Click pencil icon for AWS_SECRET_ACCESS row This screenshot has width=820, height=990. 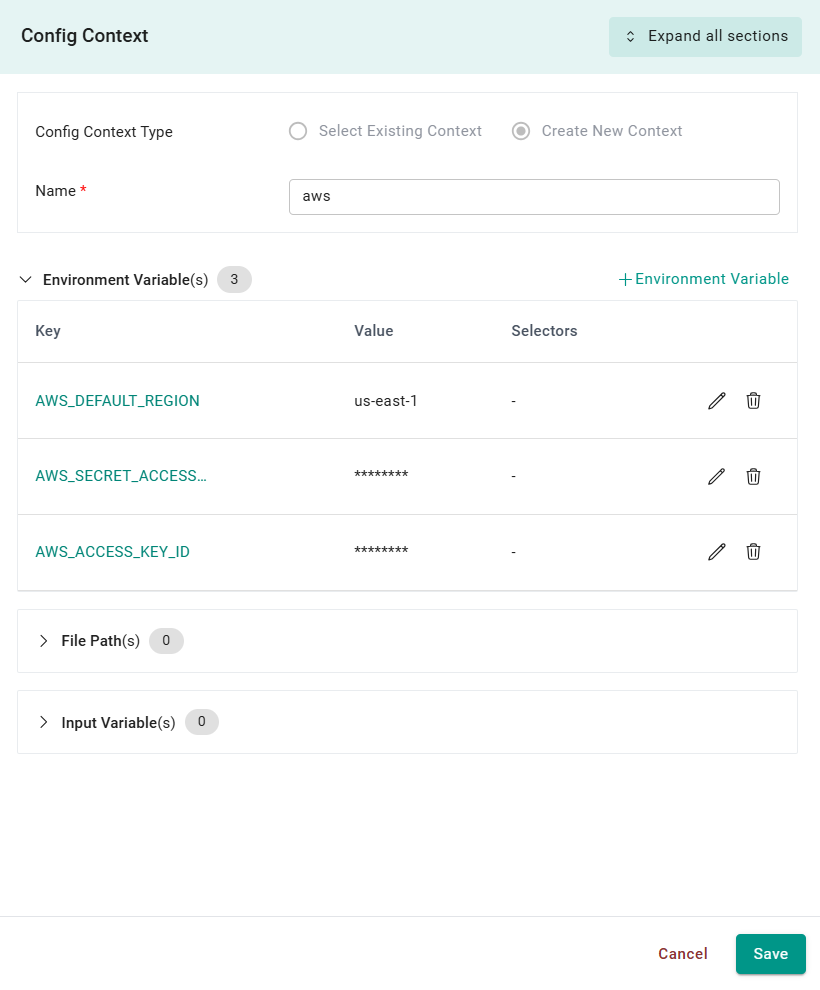[716, 477]
